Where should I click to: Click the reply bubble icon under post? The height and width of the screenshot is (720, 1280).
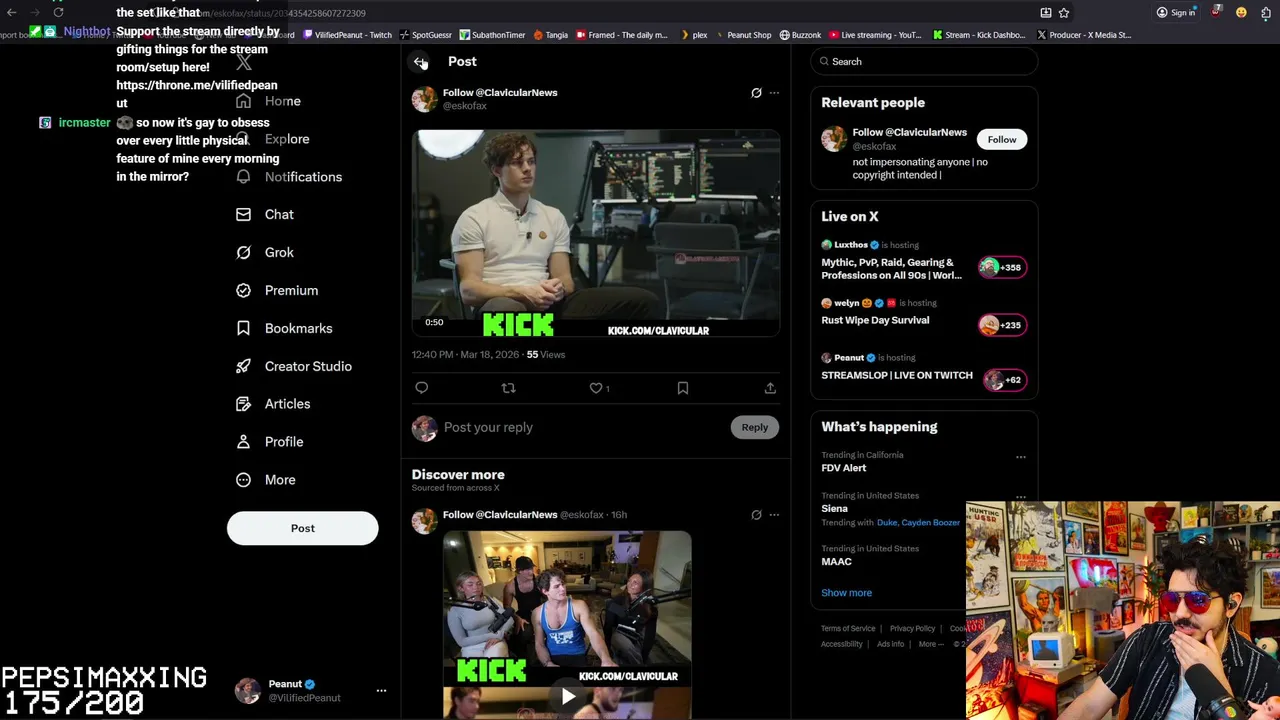click(422, 388)
